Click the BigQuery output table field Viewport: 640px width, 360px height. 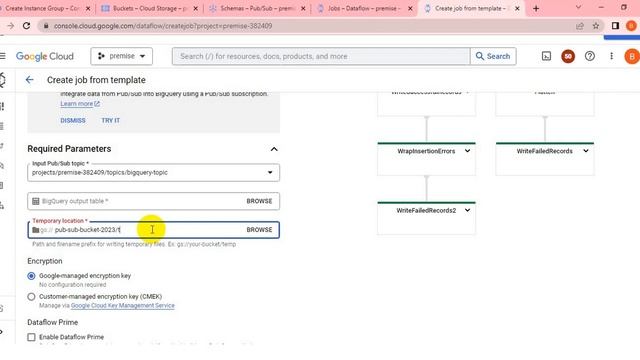click(x=153, y=201)
